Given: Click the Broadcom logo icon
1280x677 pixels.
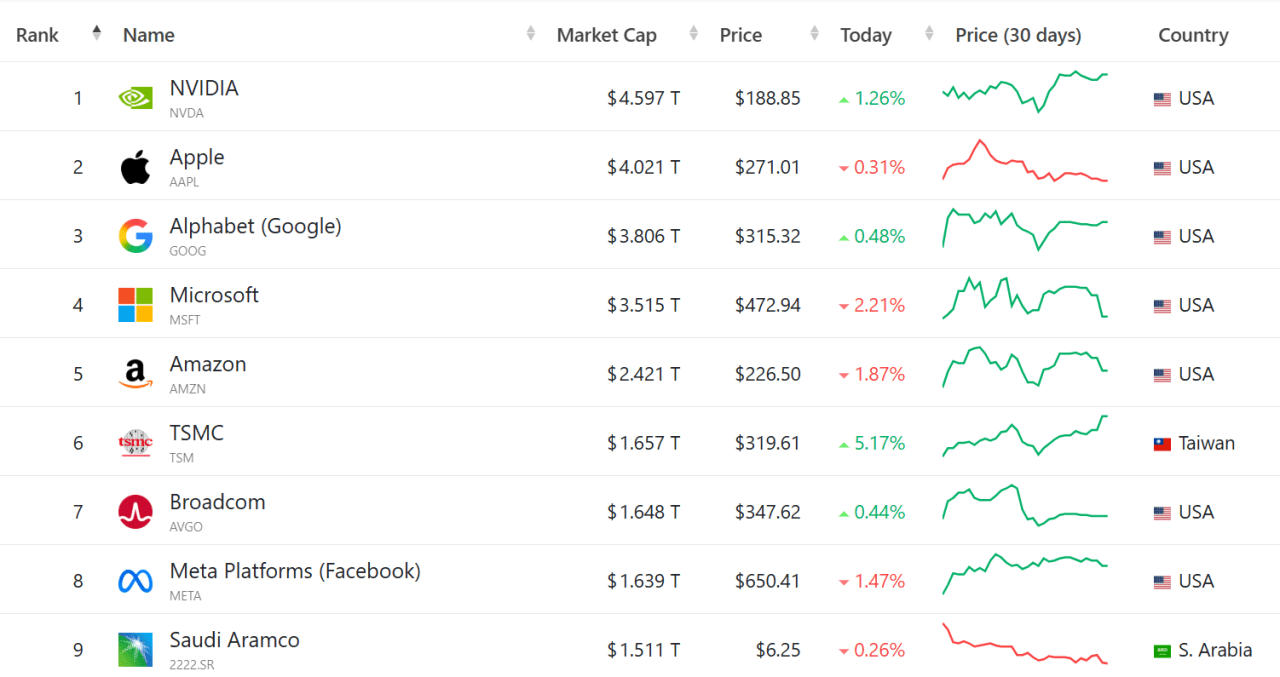Looking at the screenshot, I should (x=136, y=512).
